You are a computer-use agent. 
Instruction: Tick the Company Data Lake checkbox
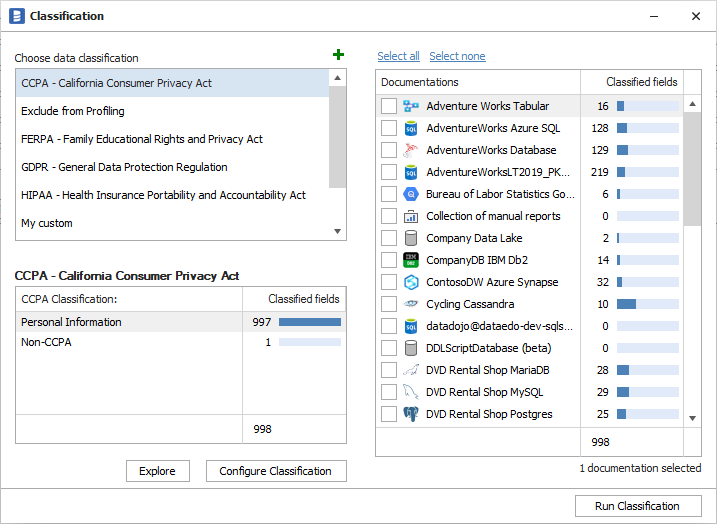pos(389,238)
